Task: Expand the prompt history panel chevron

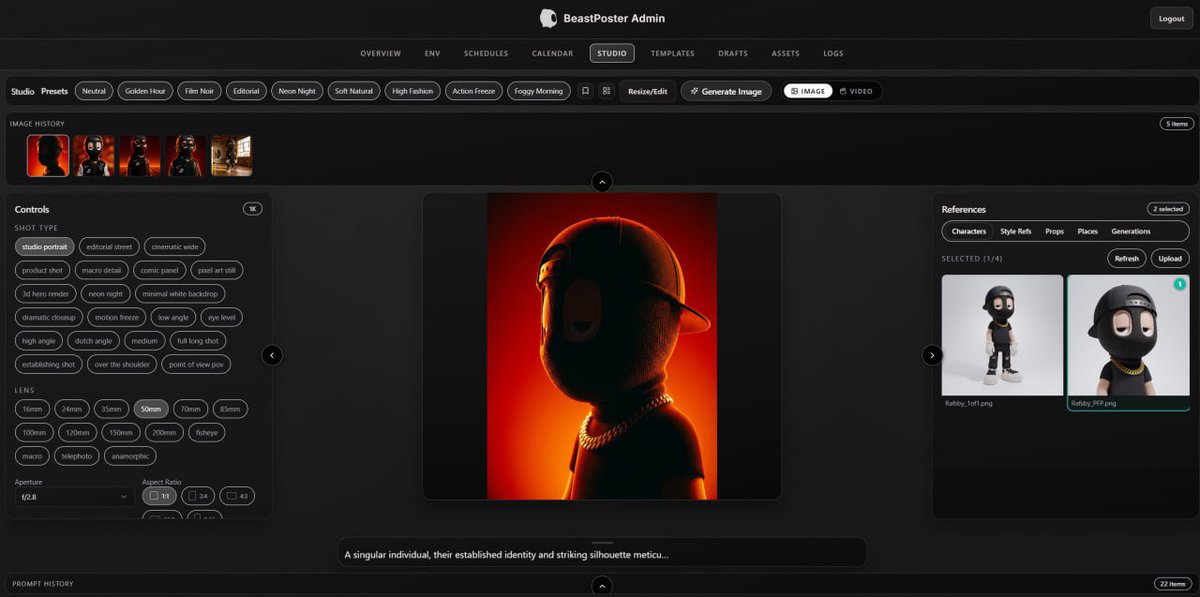Action: click(x=602, y=586)
